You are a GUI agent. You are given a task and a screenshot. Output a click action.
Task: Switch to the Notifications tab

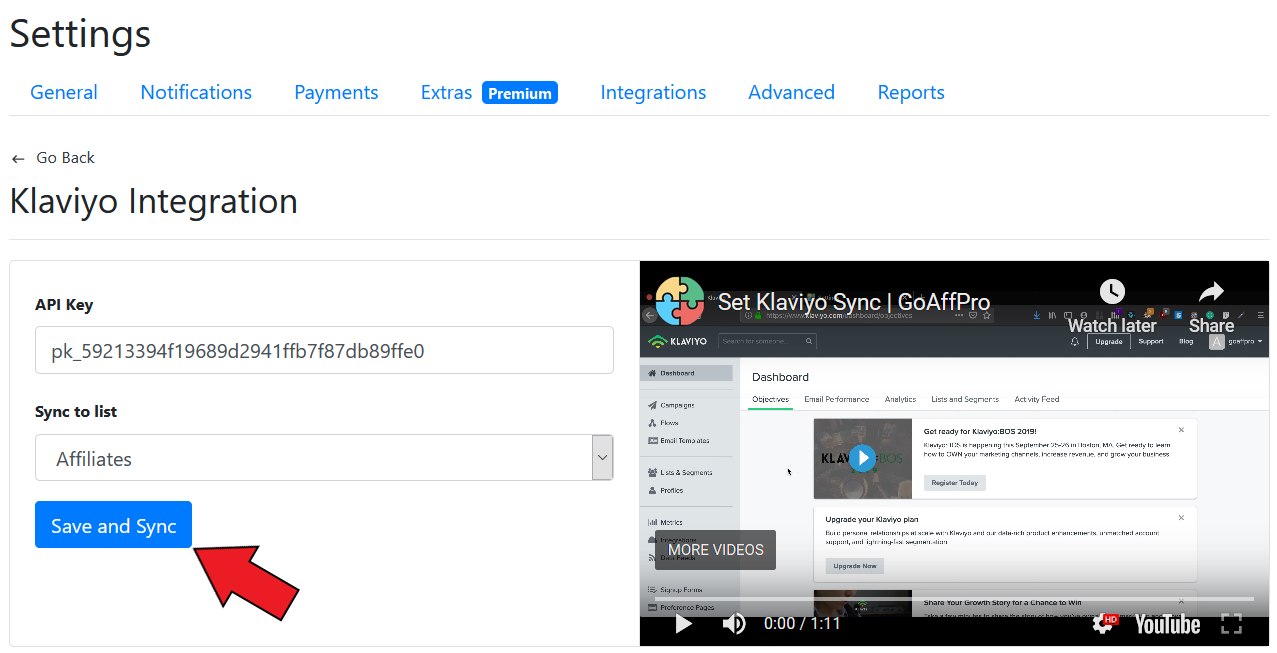click(x=196, y=93)
